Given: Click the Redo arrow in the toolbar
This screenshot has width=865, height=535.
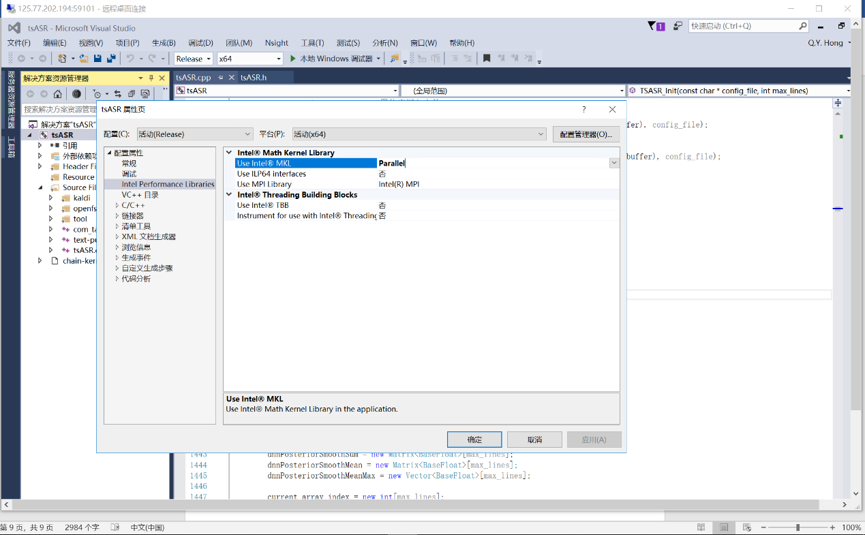Looking at the screenshot, I should pos(152,58).
